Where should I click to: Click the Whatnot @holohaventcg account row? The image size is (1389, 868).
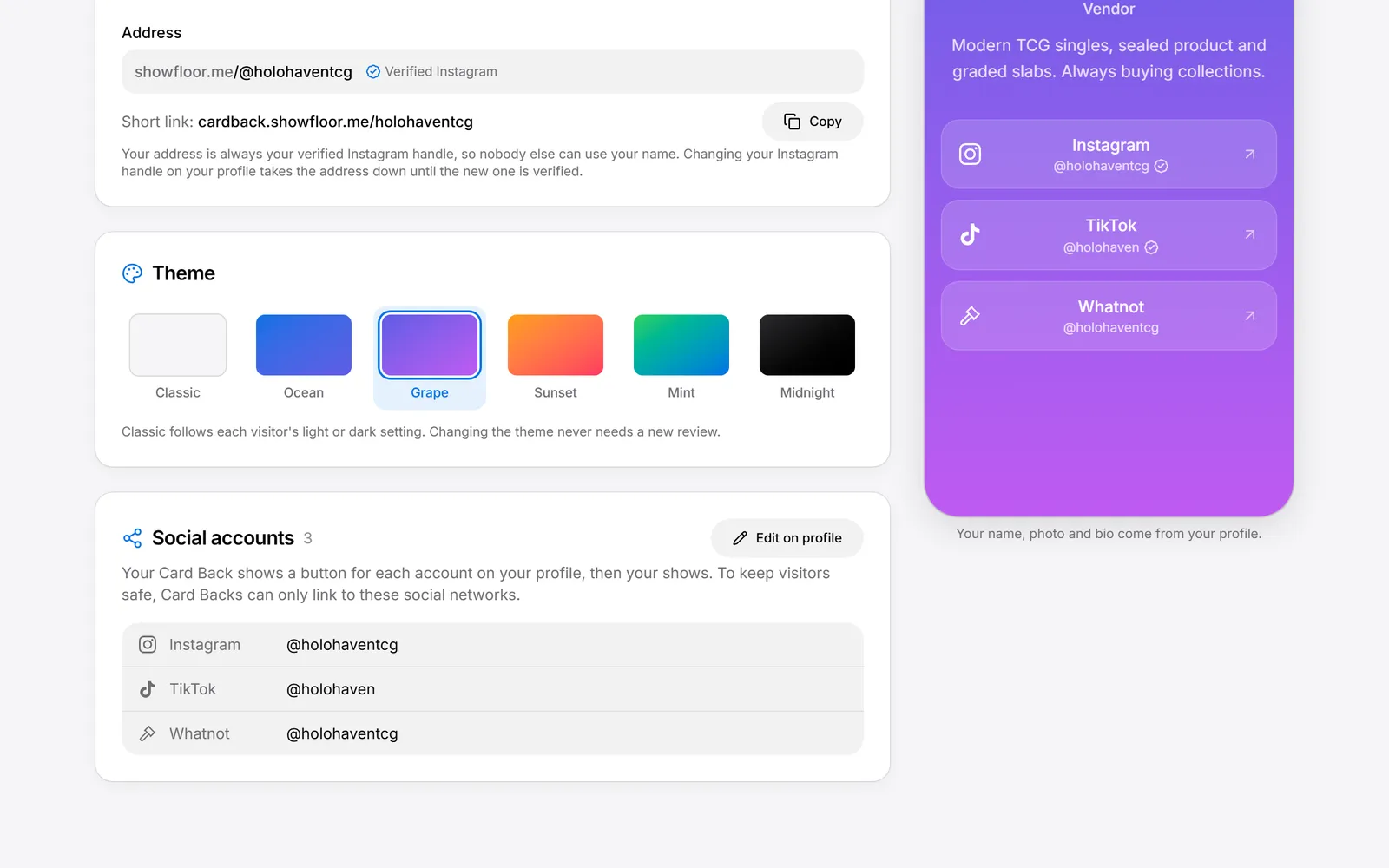[x=492, y=733]
